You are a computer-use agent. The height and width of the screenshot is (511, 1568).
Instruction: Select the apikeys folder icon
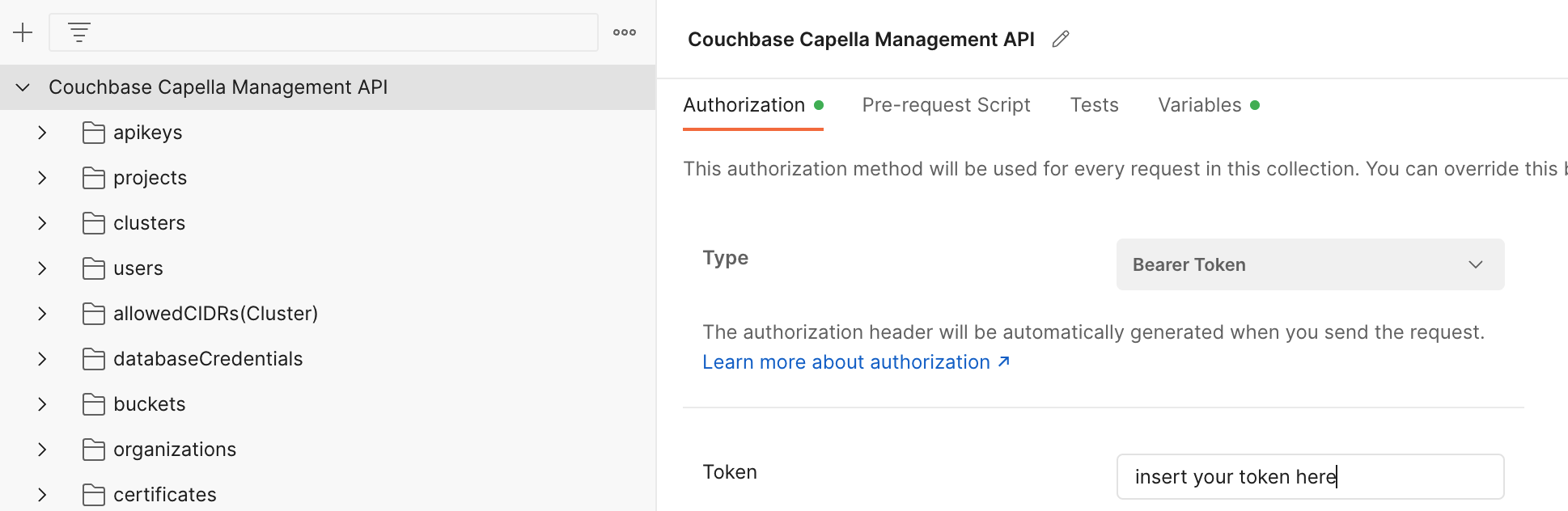93,132
